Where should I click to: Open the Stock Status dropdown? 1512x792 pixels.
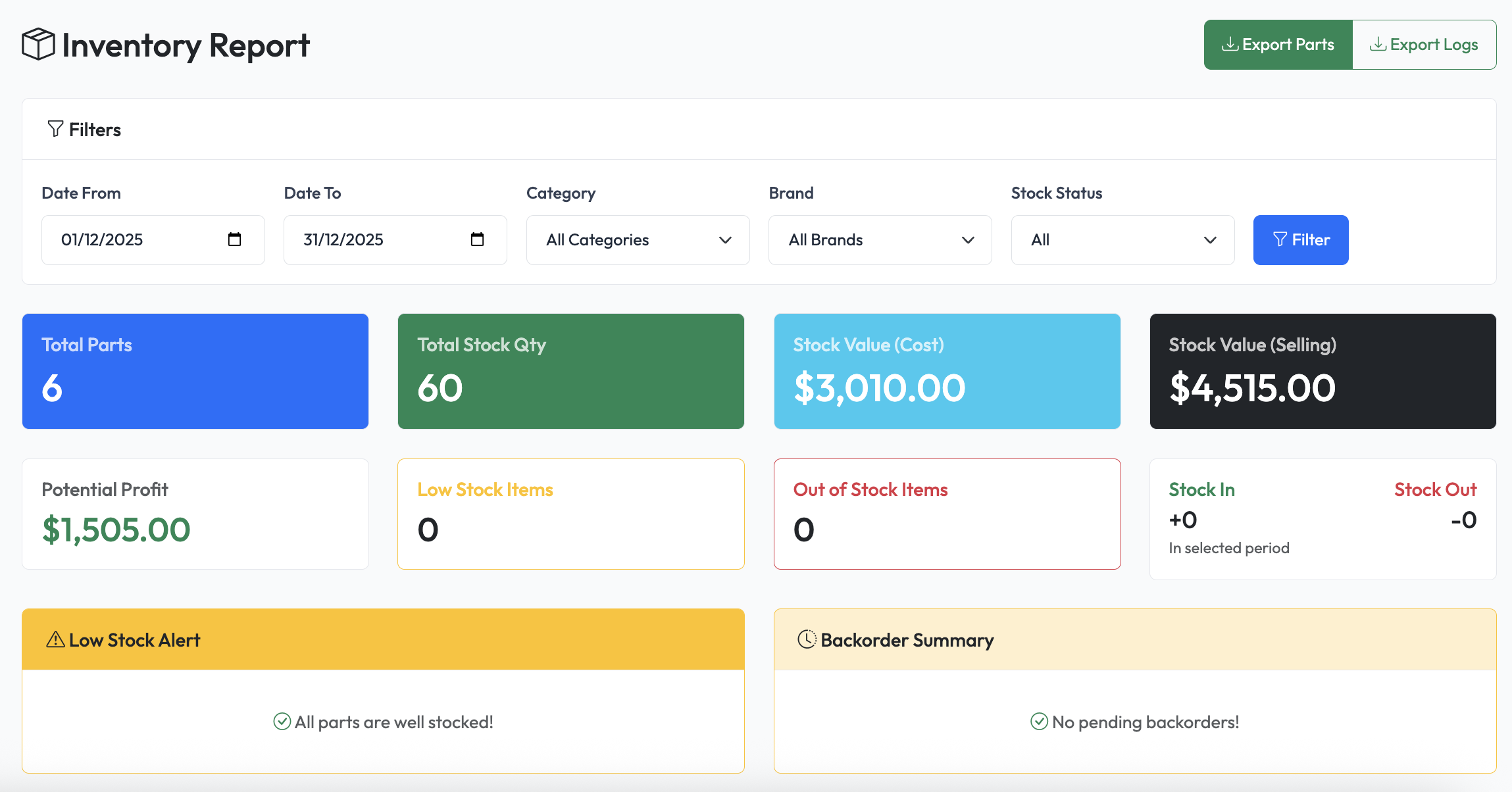click(1122, 240)
